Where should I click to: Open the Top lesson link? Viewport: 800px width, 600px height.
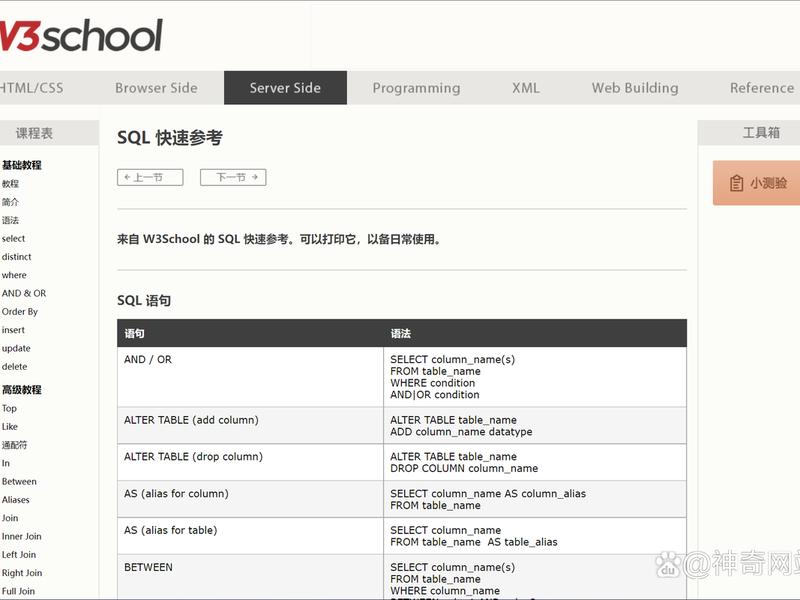(9, 409)
